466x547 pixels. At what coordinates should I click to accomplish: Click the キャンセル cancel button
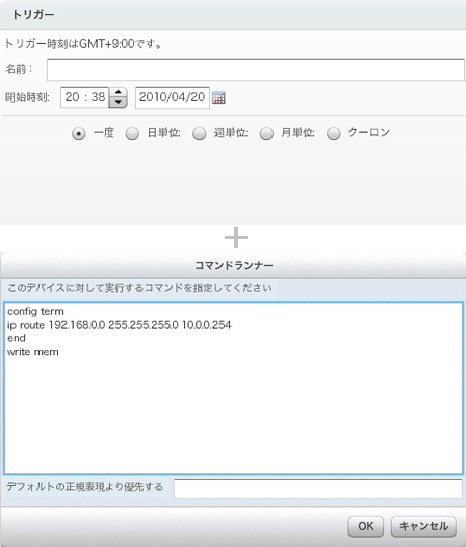[x=423, y=526]
